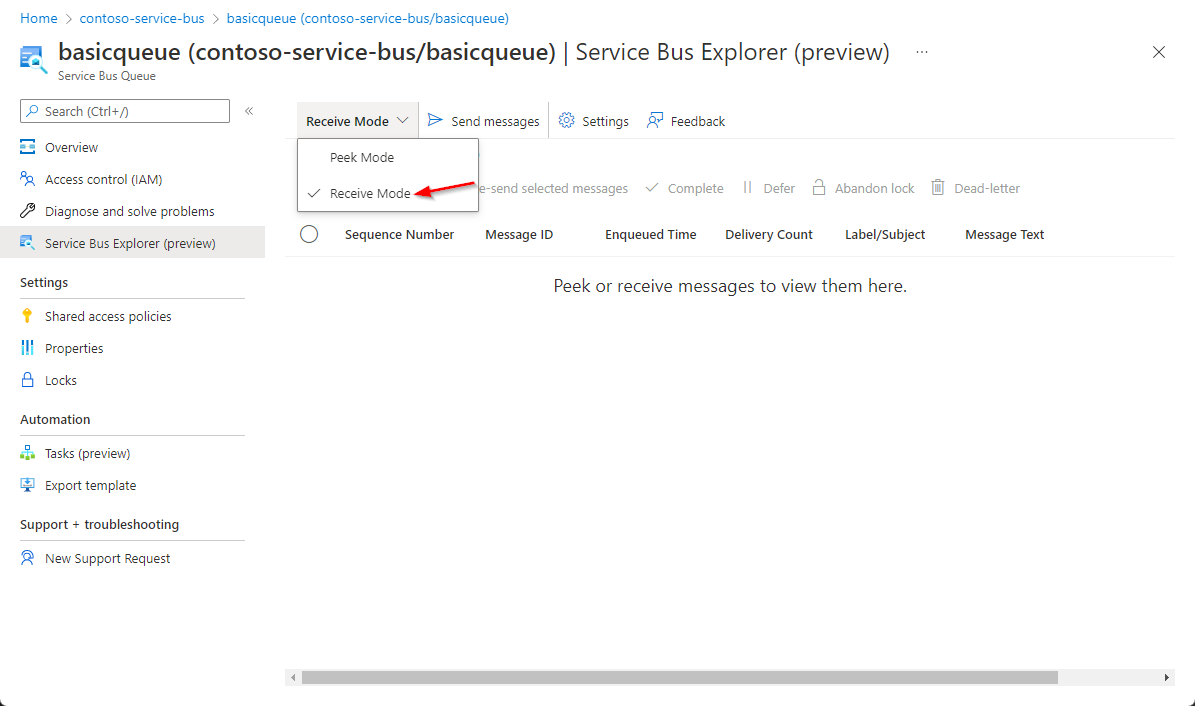1195x706 pixels.
Task: Click the Diagnose and solve problems wrench icon
Action: pos(27,210)
